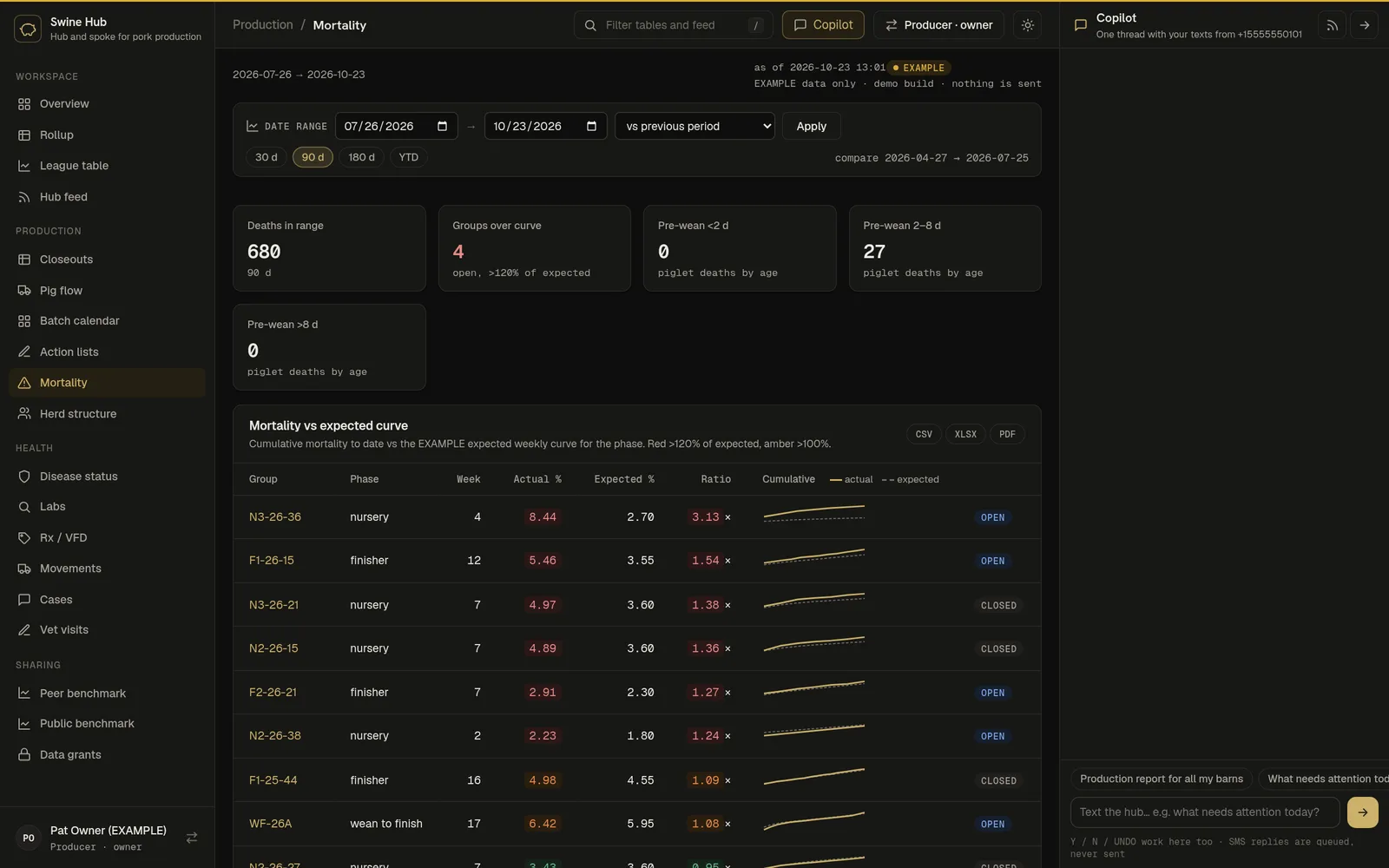Viewport: 1389px width, 868px height.
Task: Collapse Copilot panel with arrow icon
Action: [x=1365, y=25]
